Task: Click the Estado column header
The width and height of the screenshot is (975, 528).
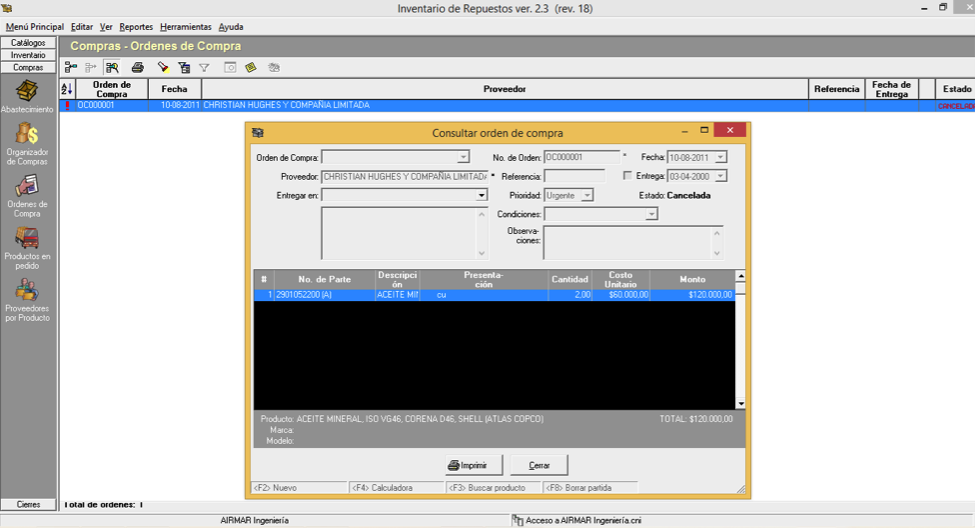Action: [956, 89]
